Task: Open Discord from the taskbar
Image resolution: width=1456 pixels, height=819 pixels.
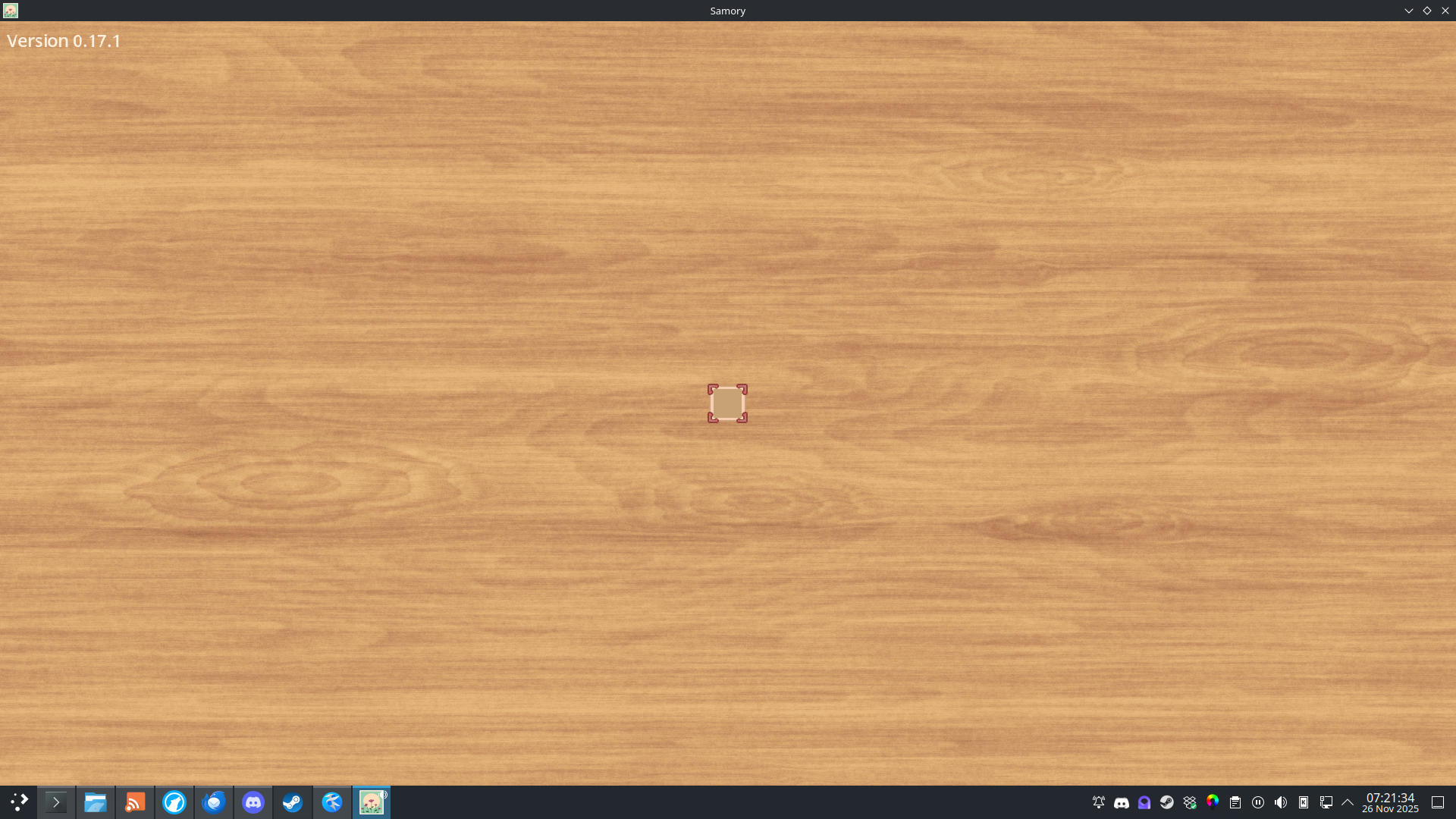Action: [253, 802]
